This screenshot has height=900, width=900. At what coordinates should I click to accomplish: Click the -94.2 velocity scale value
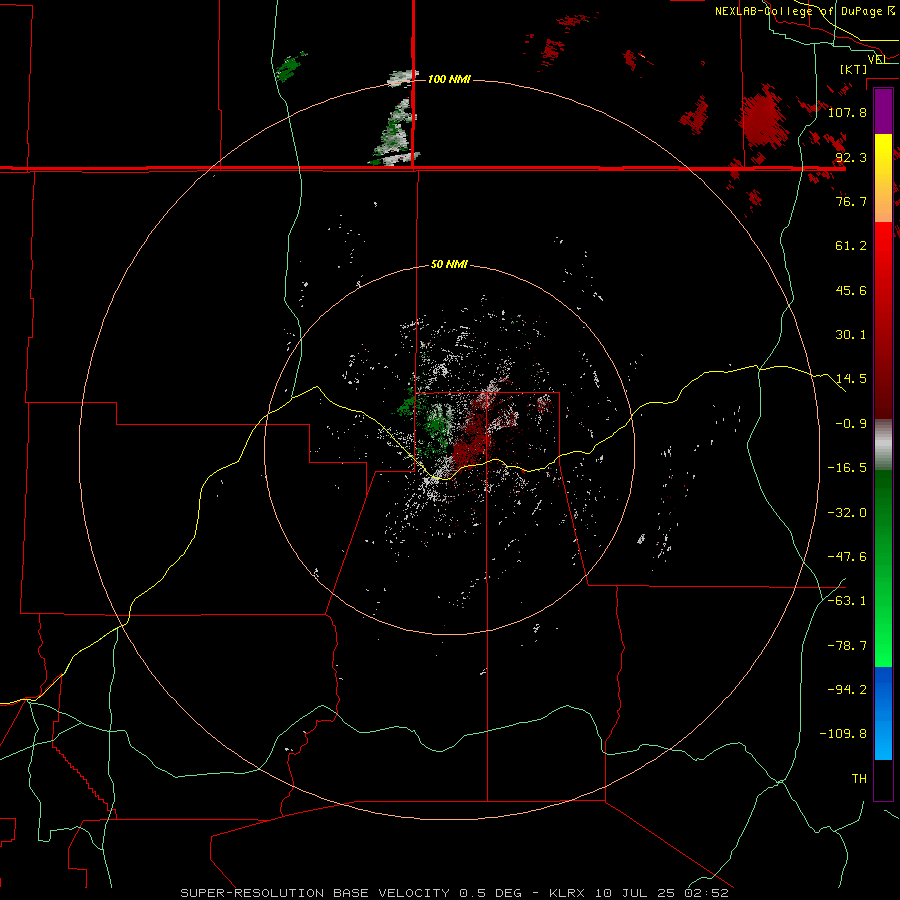pyautogui.click(x=847, y=690)
